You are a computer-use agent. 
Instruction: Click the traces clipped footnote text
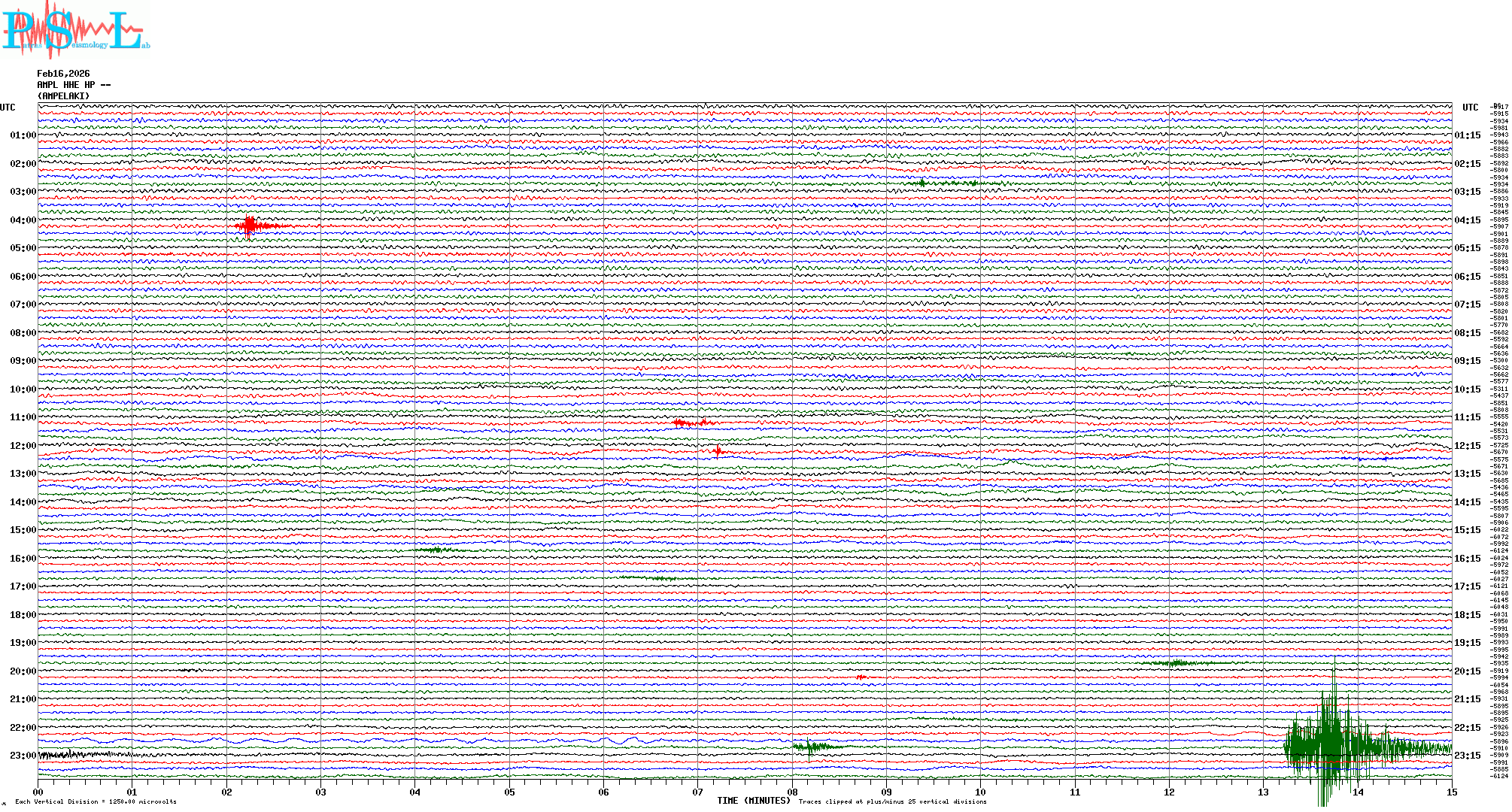click(892, 801)
